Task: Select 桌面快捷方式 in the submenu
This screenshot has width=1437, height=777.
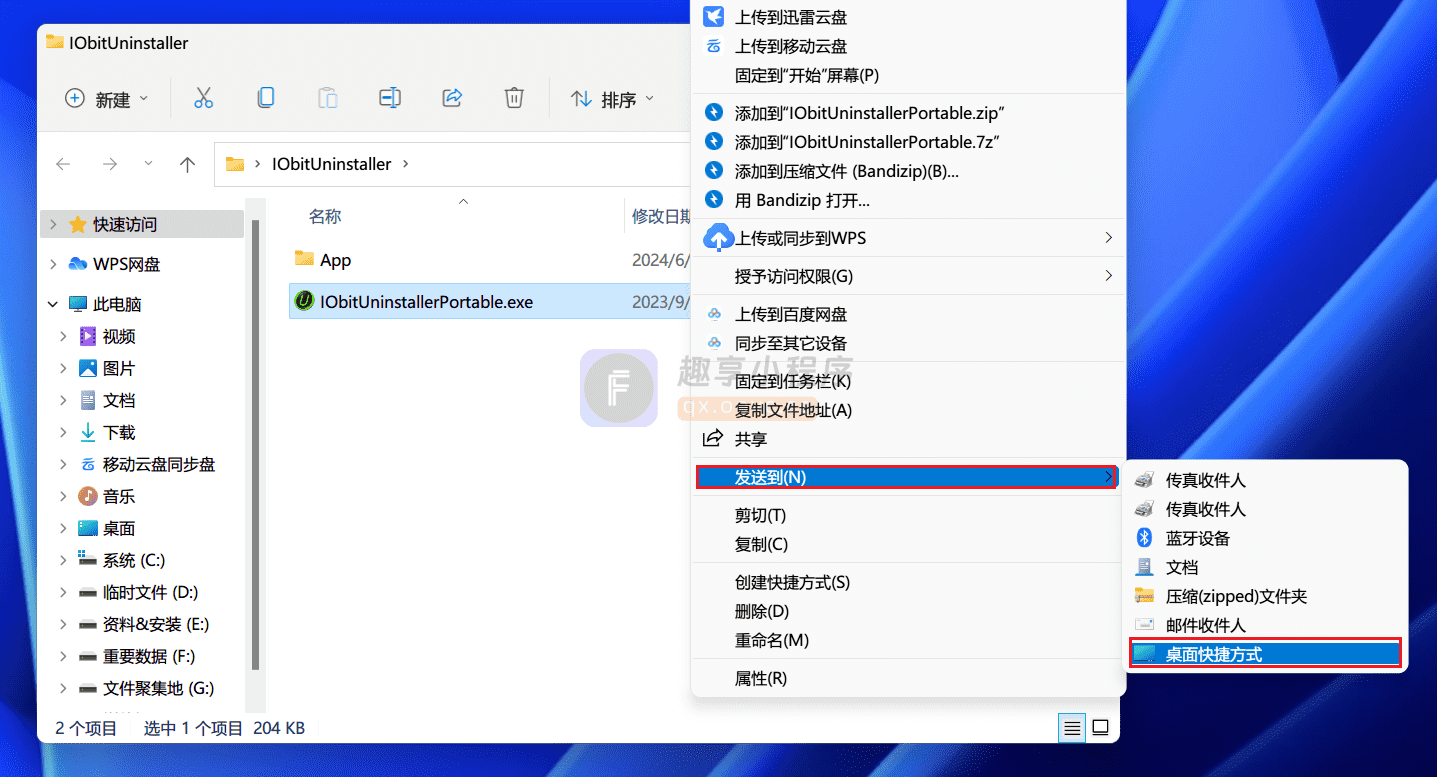Action: coord(1265,654)
